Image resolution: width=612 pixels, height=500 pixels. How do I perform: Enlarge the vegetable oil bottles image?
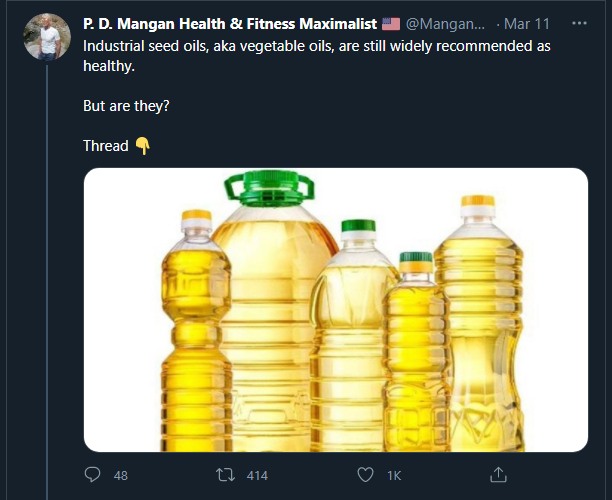335,310
